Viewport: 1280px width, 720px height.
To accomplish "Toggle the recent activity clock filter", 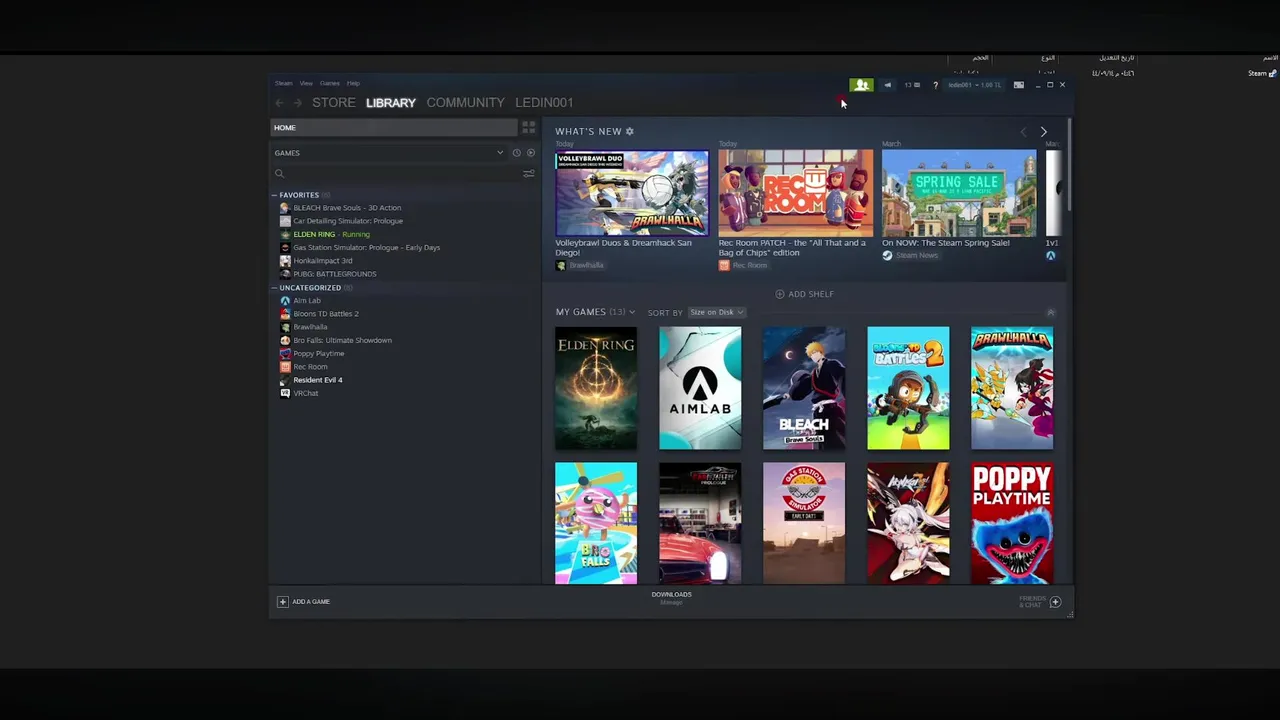I will coord(516,153).
